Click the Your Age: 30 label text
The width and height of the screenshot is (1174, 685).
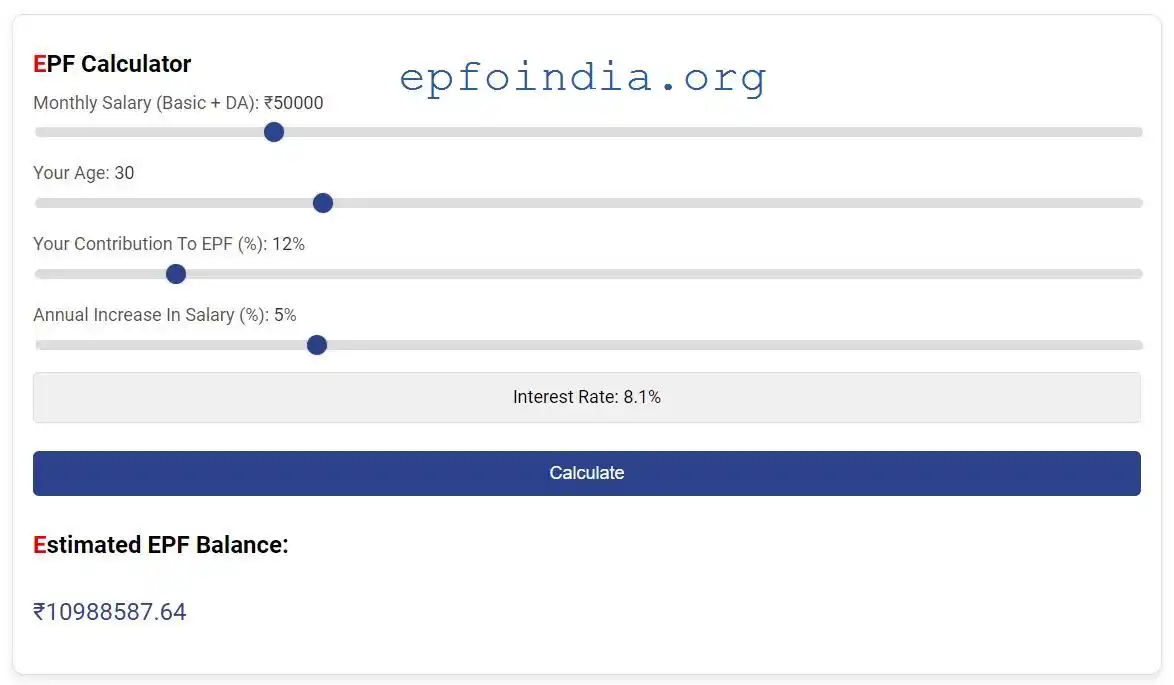pyautogui.click(x=84, y=172)
